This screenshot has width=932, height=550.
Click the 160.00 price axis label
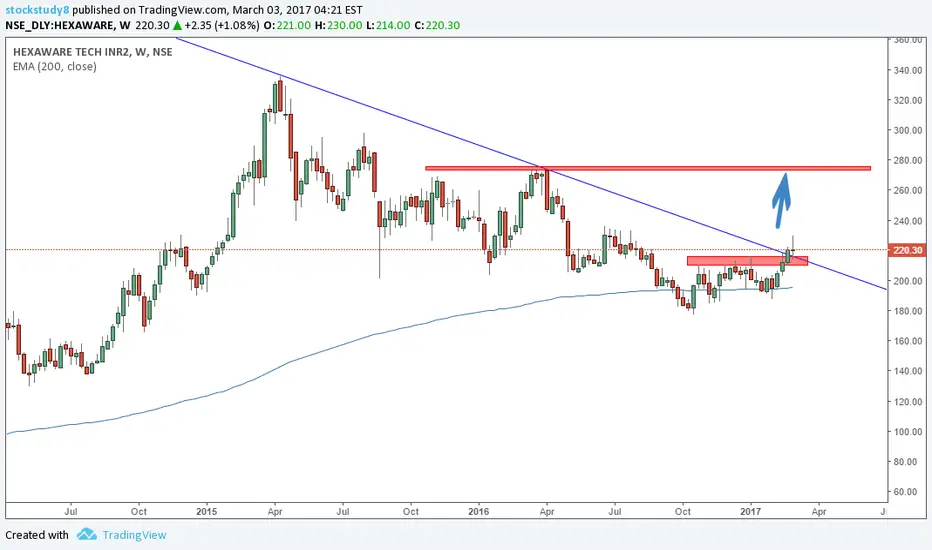[x=908, y=341]
